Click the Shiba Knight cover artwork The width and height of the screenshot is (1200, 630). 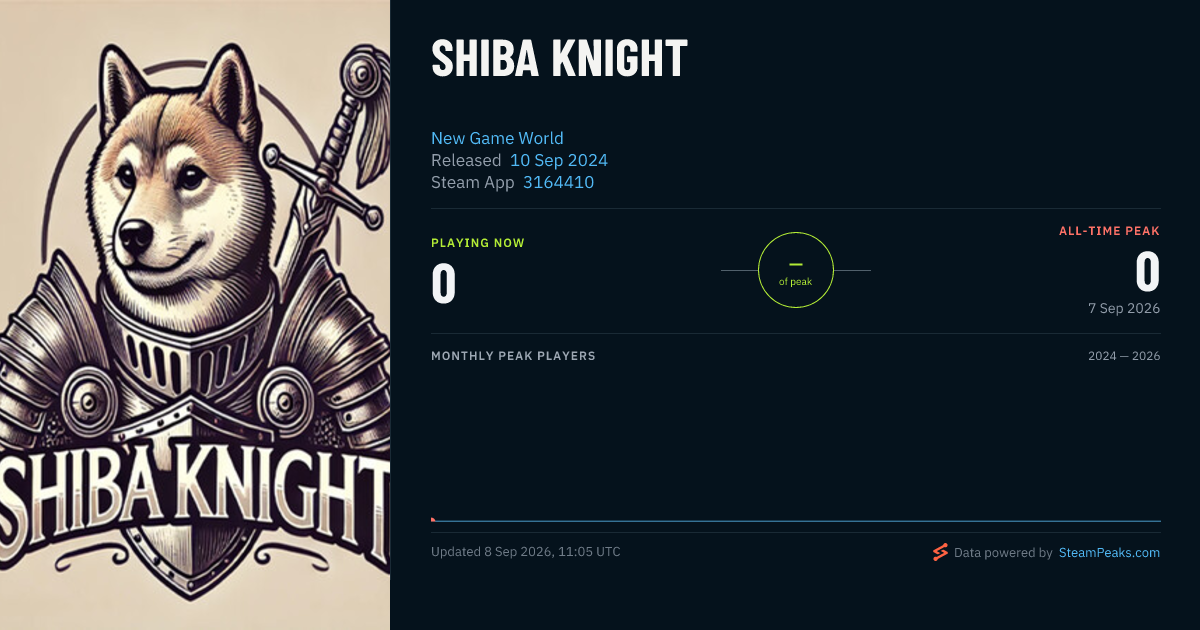coord(195,315)
